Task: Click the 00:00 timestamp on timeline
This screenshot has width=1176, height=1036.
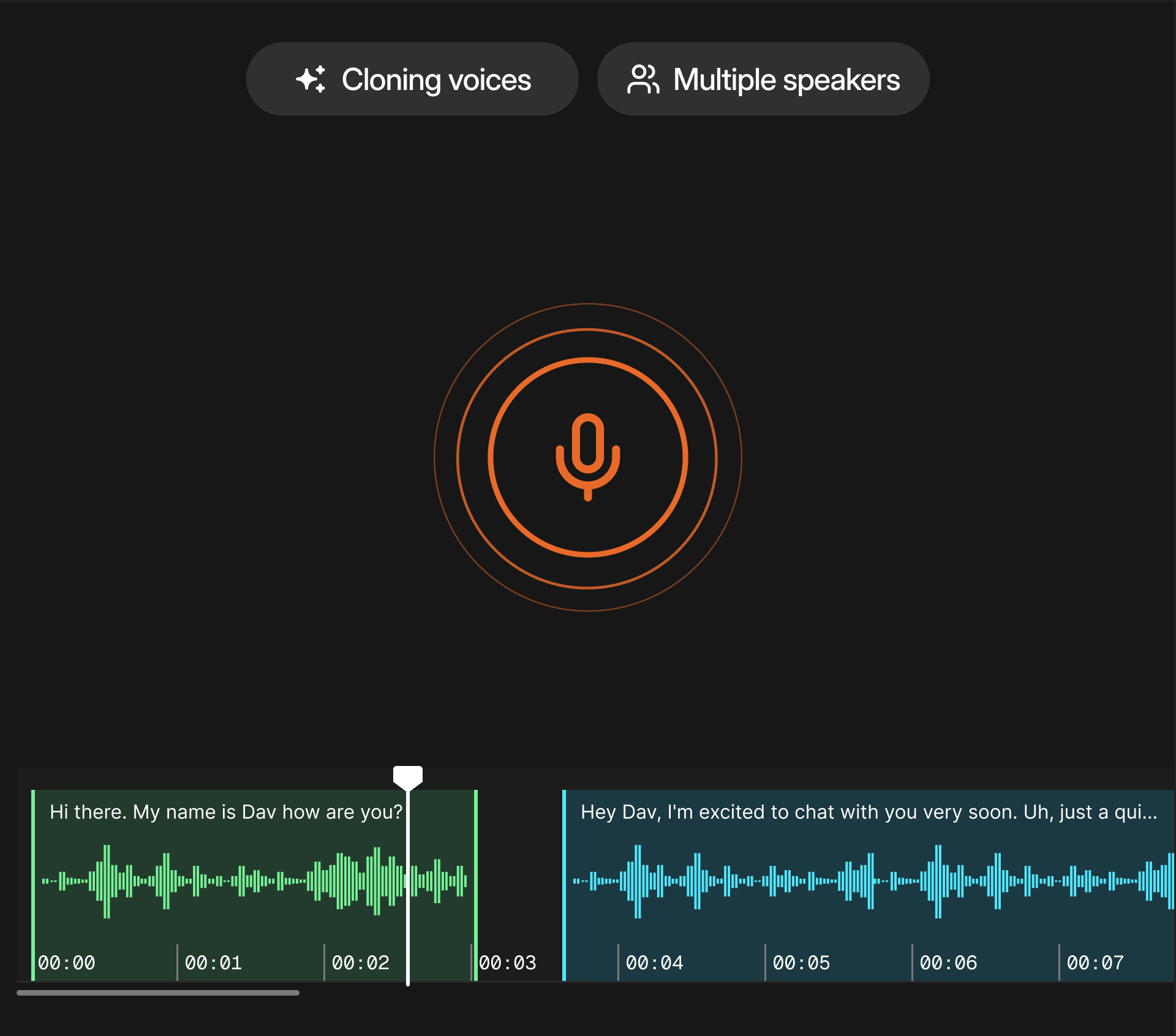Action: 66,963
